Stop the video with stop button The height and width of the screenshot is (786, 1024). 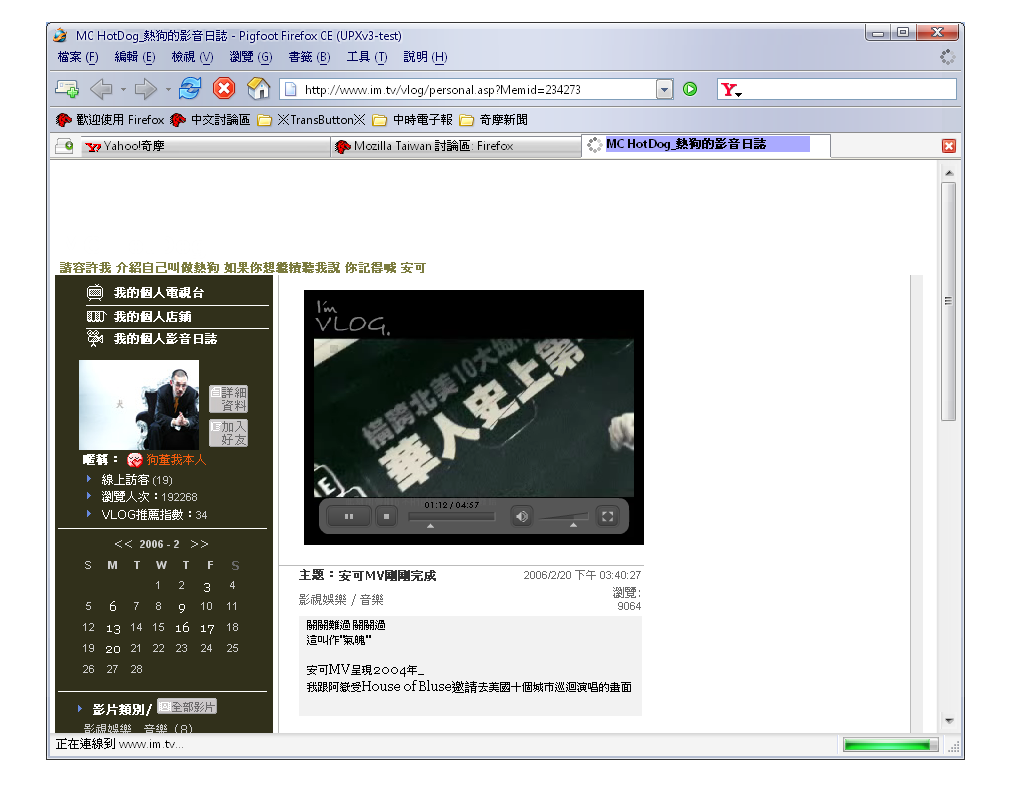pos(386,516)
